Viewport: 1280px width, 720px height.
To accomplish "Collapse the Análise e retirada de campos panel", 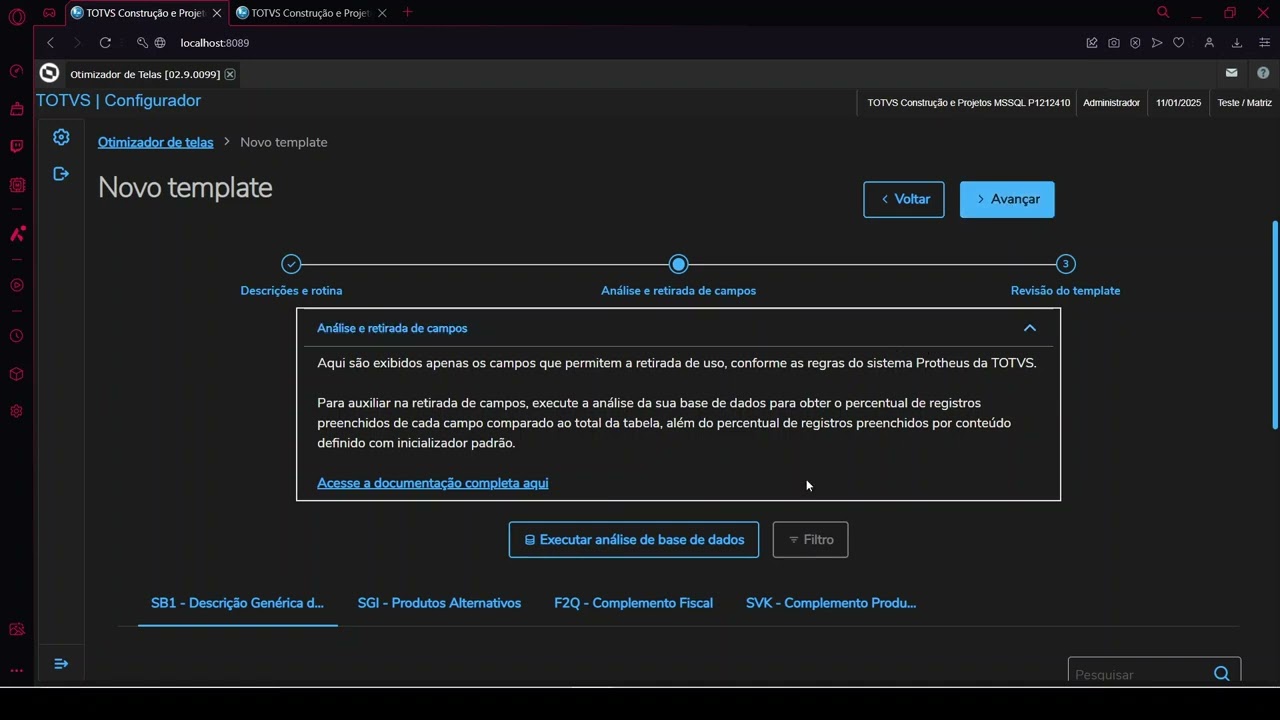I will 1030,328.
